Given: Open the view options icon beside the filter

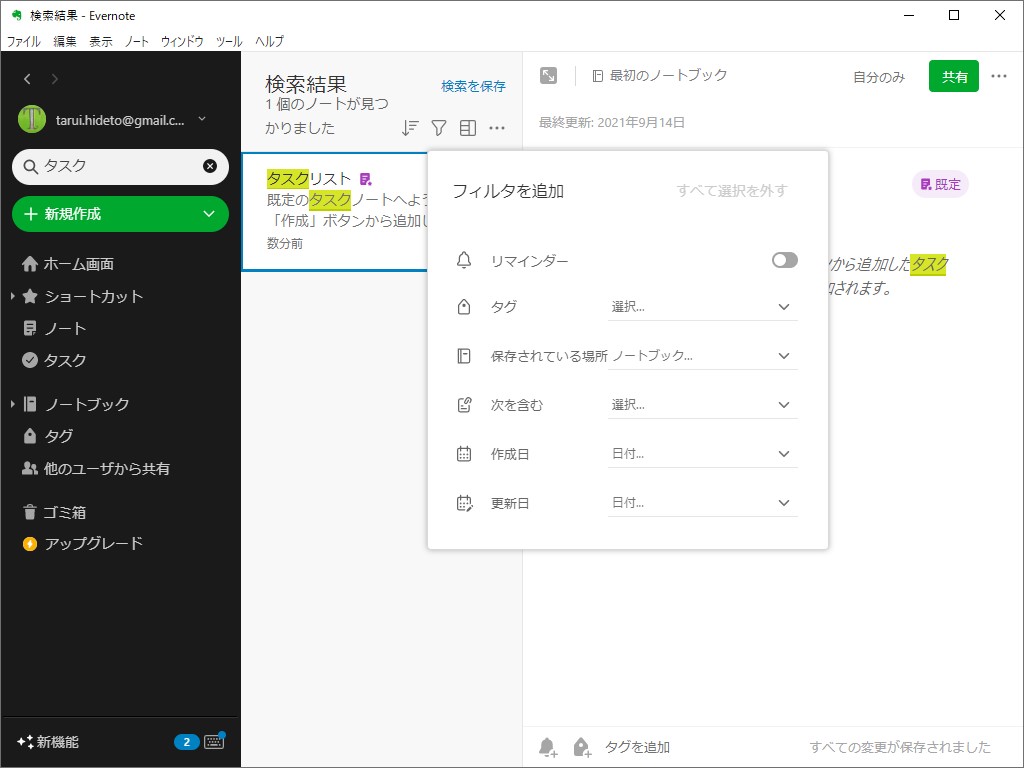Looking at the screenshot, I should [x=467, y=127].
